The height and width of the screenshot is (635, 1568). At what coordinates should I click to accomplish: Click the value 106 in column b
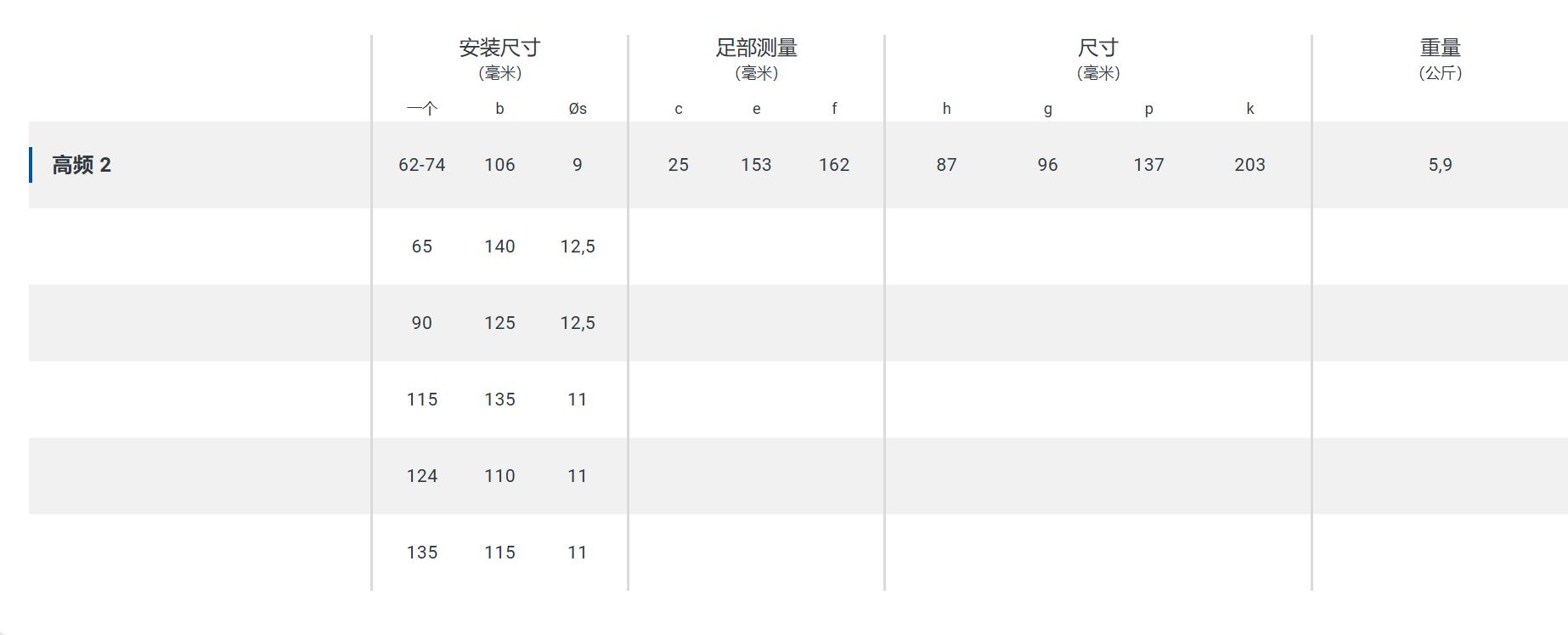click(x=499, y=165)
